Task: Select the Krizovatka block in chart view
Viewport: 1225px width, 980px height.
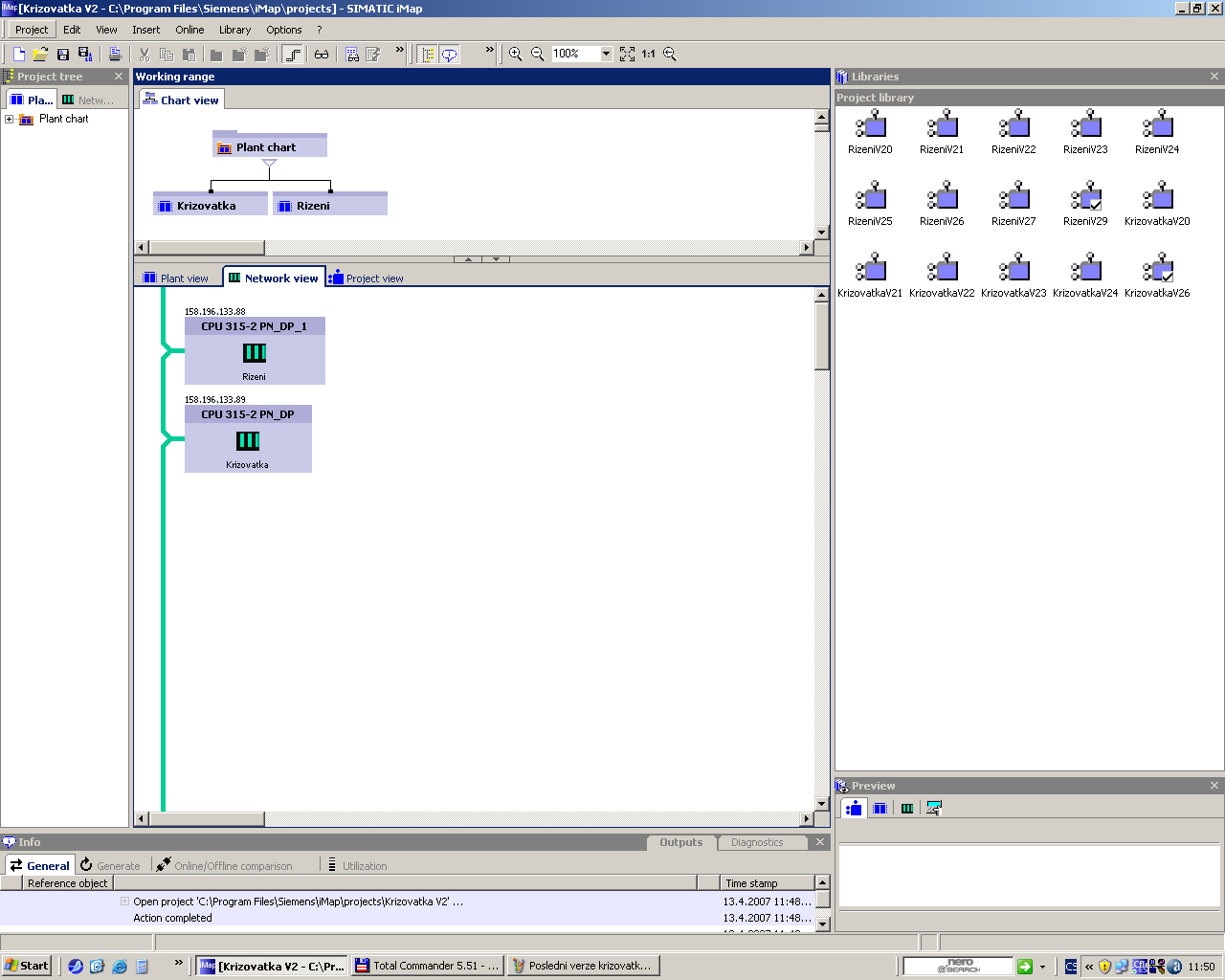Action: tap(211, 205)
